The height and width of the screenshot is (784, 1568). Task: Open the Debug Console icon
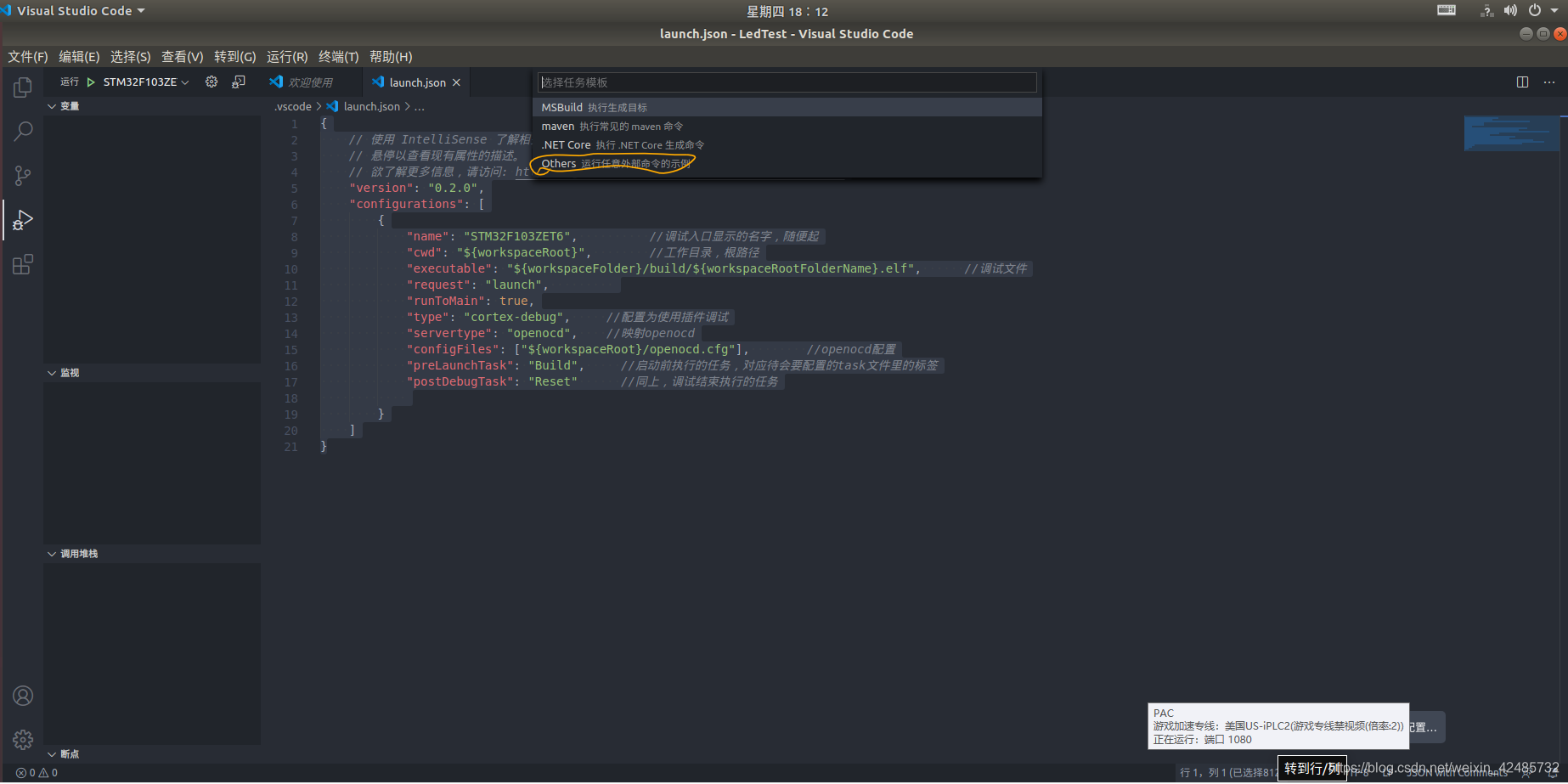pyautogui.click(x=239, y=82)
